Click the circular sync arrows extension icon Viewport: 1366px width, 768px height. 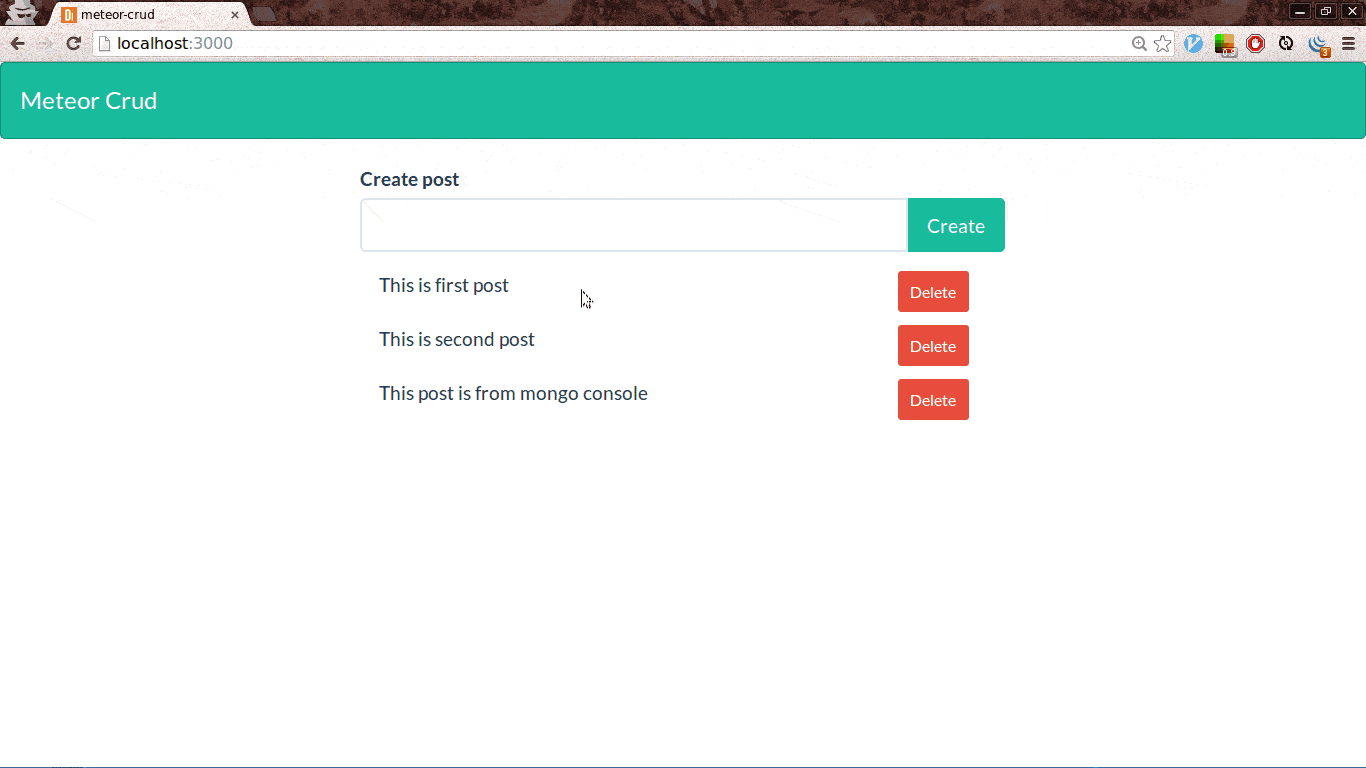[x=1286, y=43]
